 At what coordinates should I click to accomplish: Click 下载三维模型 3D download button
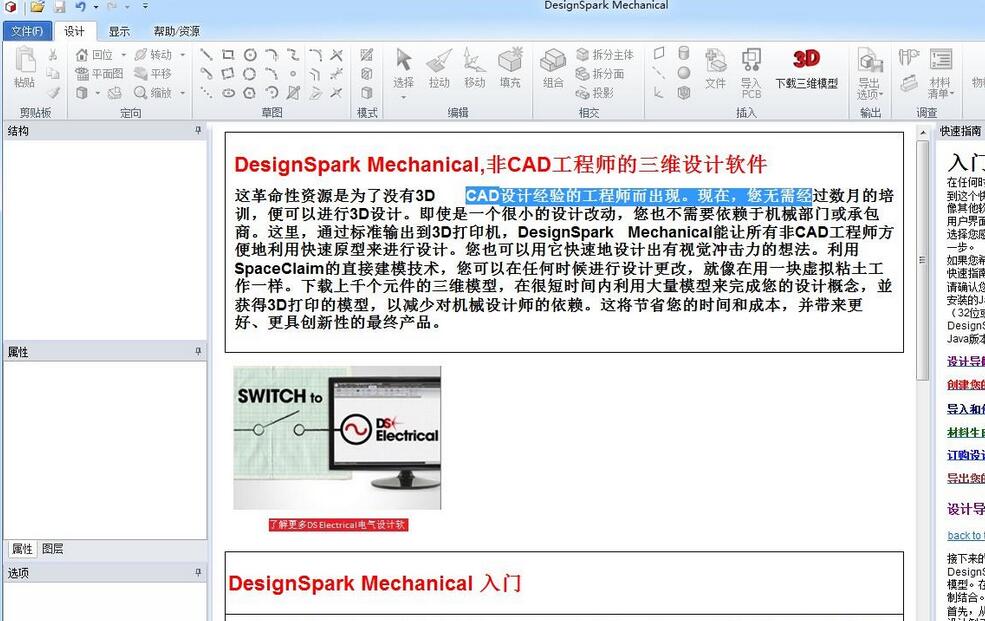807,68
